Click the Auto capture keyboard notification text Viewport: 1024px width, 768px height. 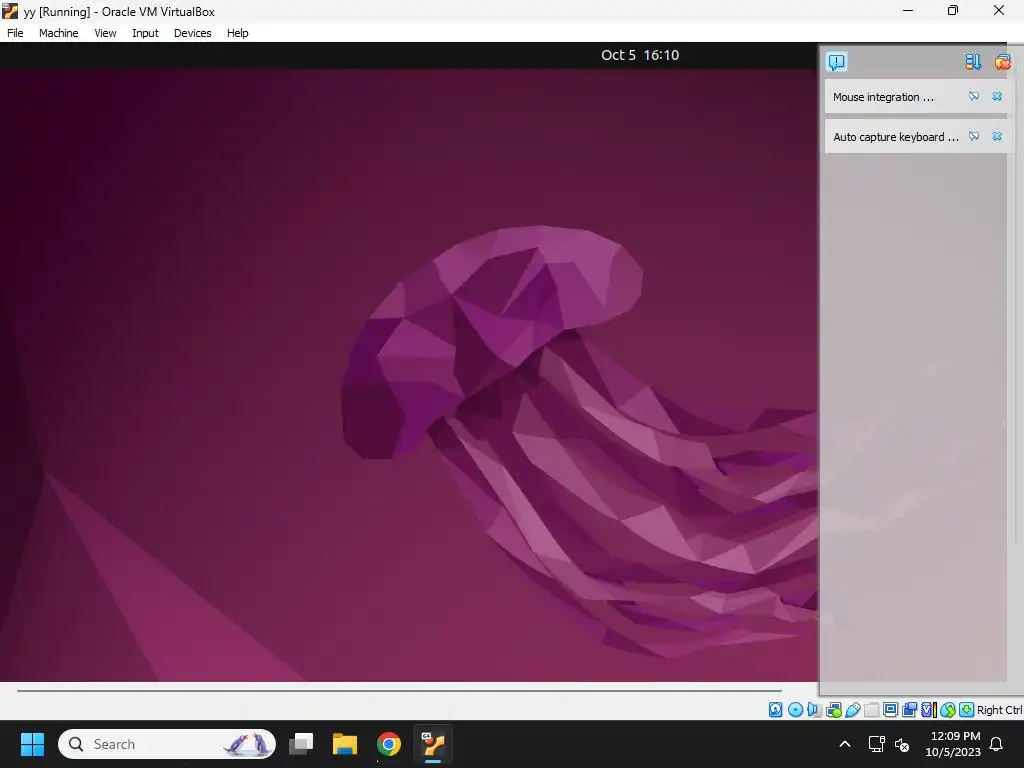click(x=896, y=137)
